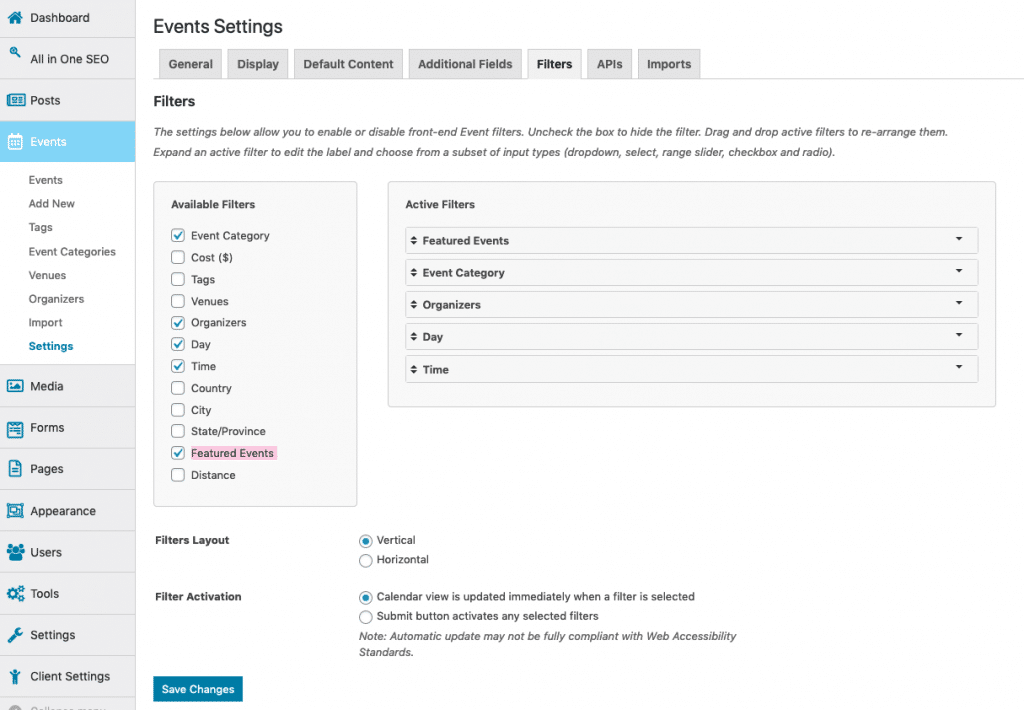Screen dimensions: 1024x710
Task: Click the Pages document icon
Action: [x=15, y=469]
